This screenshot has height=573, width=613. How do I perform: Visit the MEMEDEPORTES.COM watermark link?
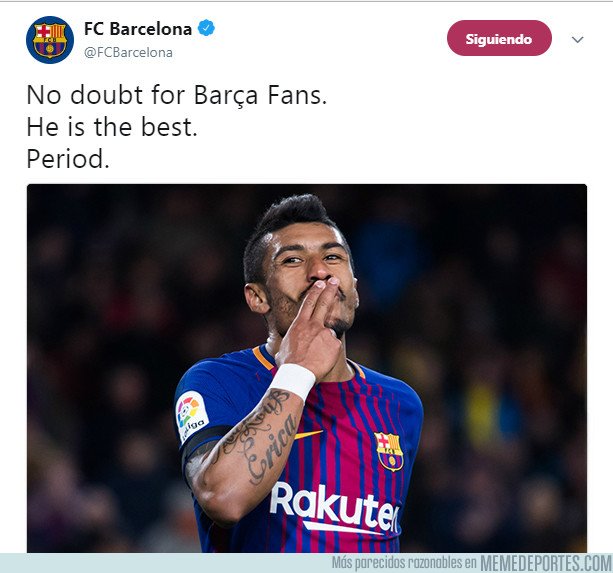546,563
